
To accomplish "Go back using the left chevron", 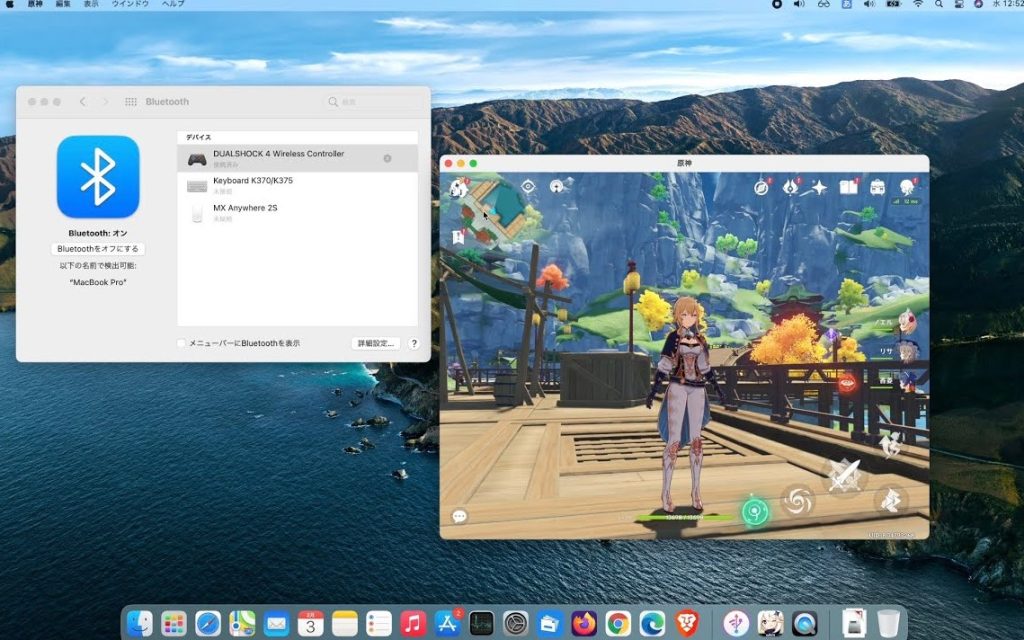I will click(82, 102).
